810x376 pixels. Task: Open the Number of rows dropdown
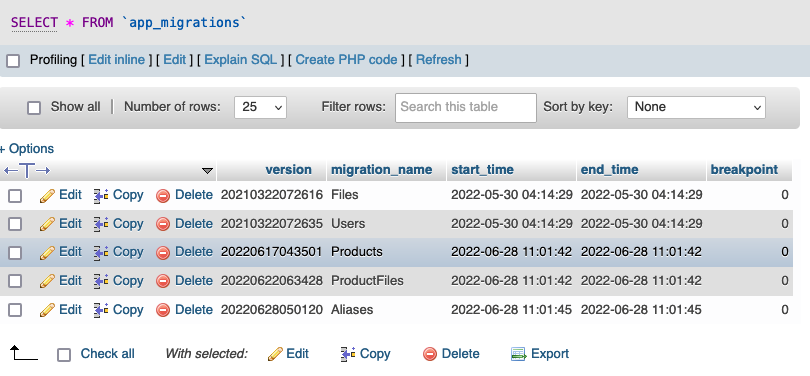260,107
